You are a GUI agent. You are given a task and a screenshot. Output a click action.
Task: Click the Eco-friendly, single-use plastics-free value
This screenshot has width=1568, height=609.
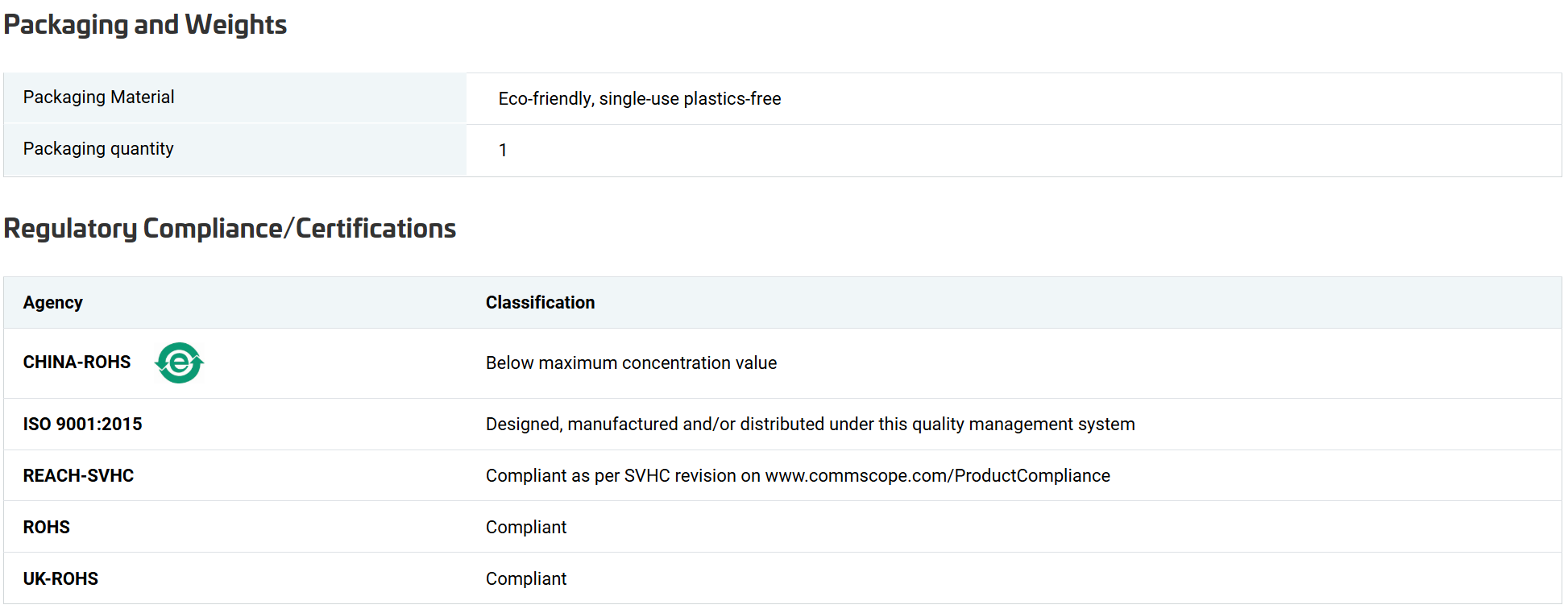639,99
